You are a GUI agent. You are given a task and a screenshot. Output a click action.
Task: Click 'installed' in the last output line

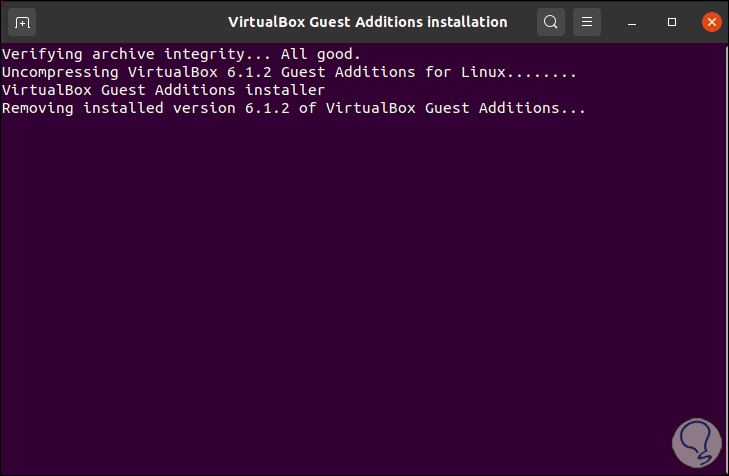[x=117, y=108]
